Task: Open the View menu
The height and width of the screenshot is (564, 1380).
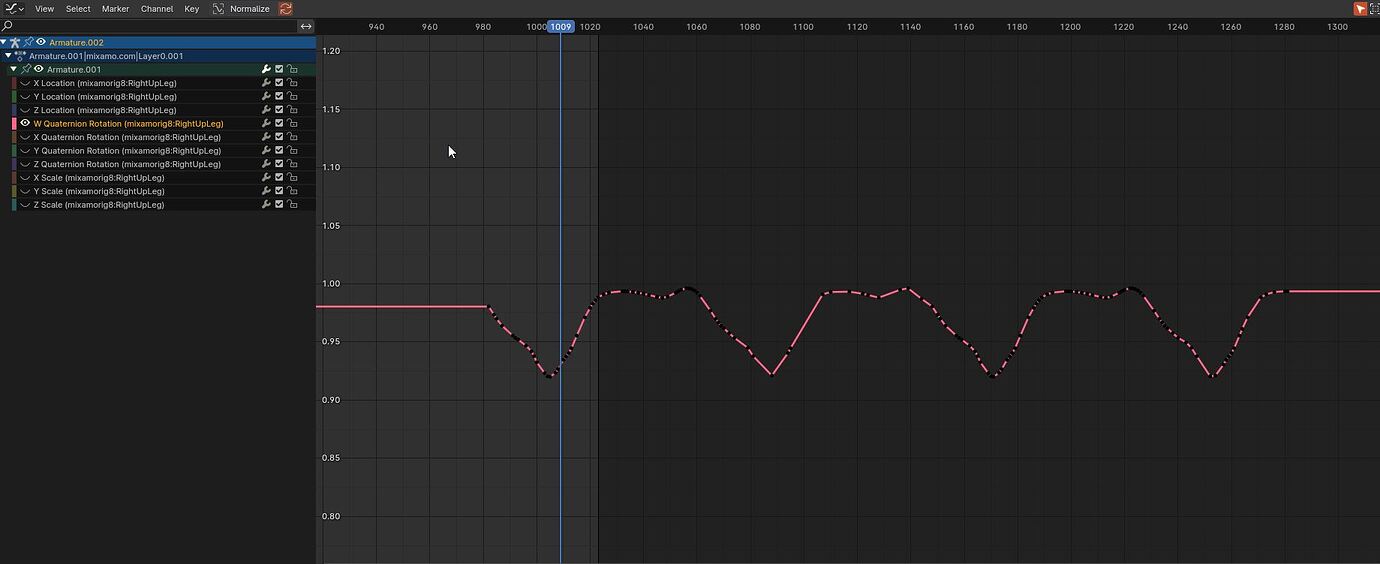Action: [x=45, y=8]
